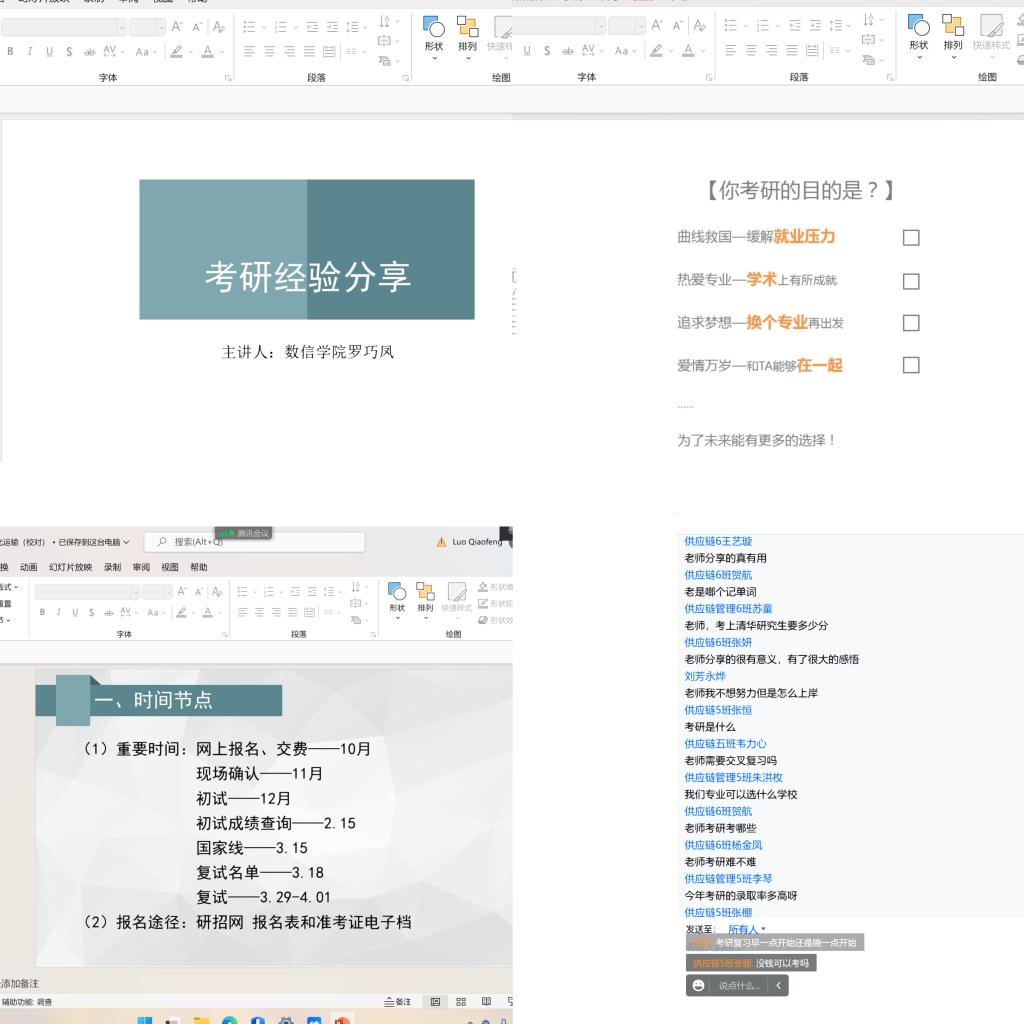
Task: Click change case Aa in the title-slide window
Action: coord(142,51)
